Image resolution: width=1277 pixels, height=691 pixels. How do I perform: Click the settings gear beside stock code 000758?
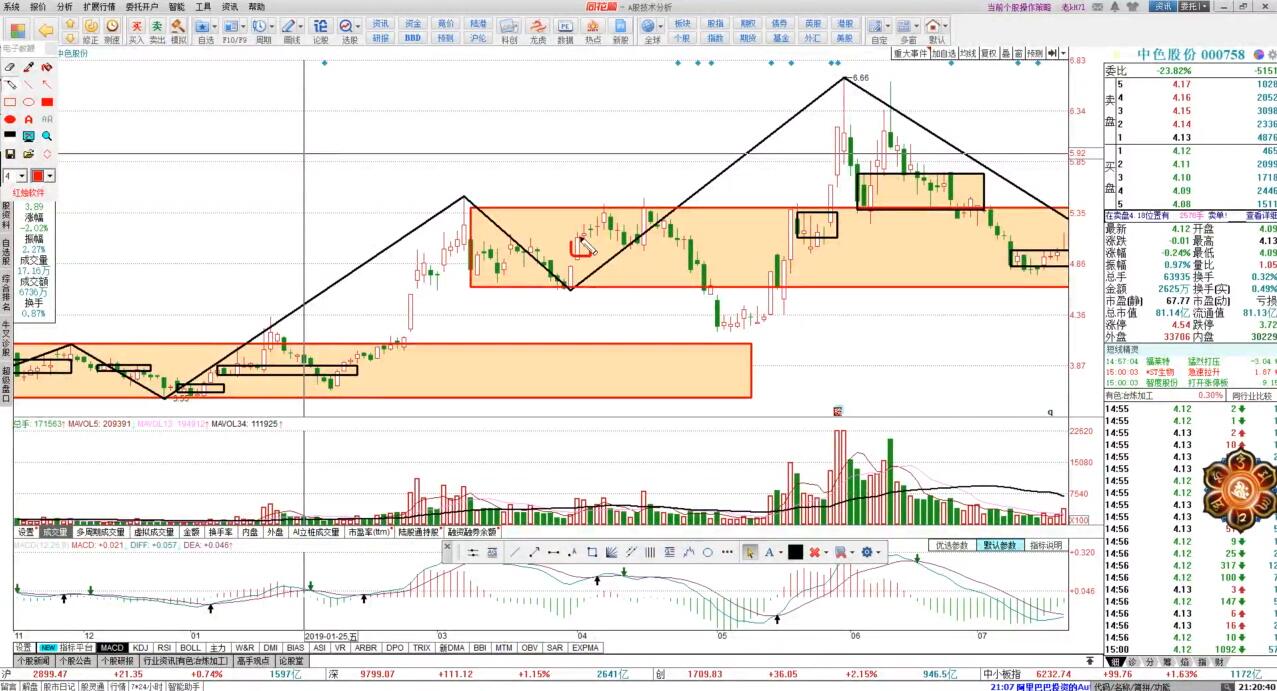point(1272,54)
